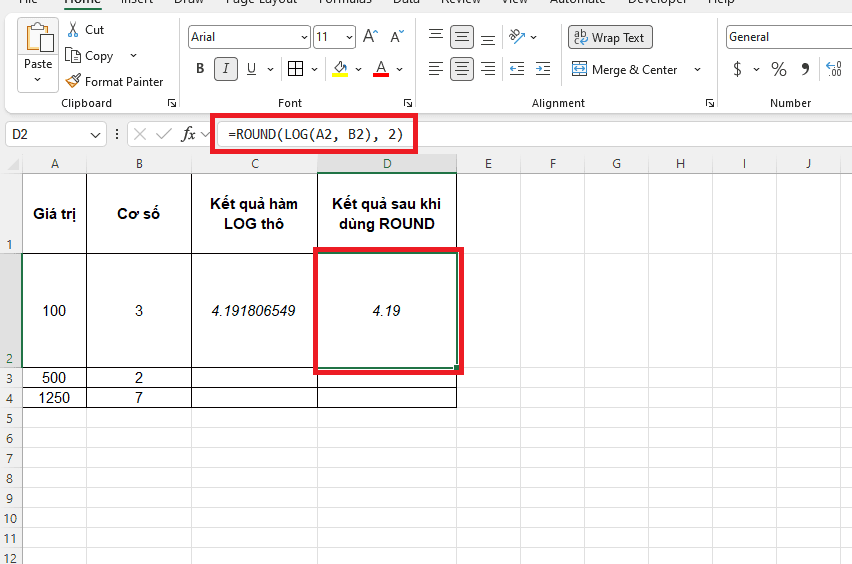
Task: Open the Alignment settings dialog launcher
Action: [710, 103]
